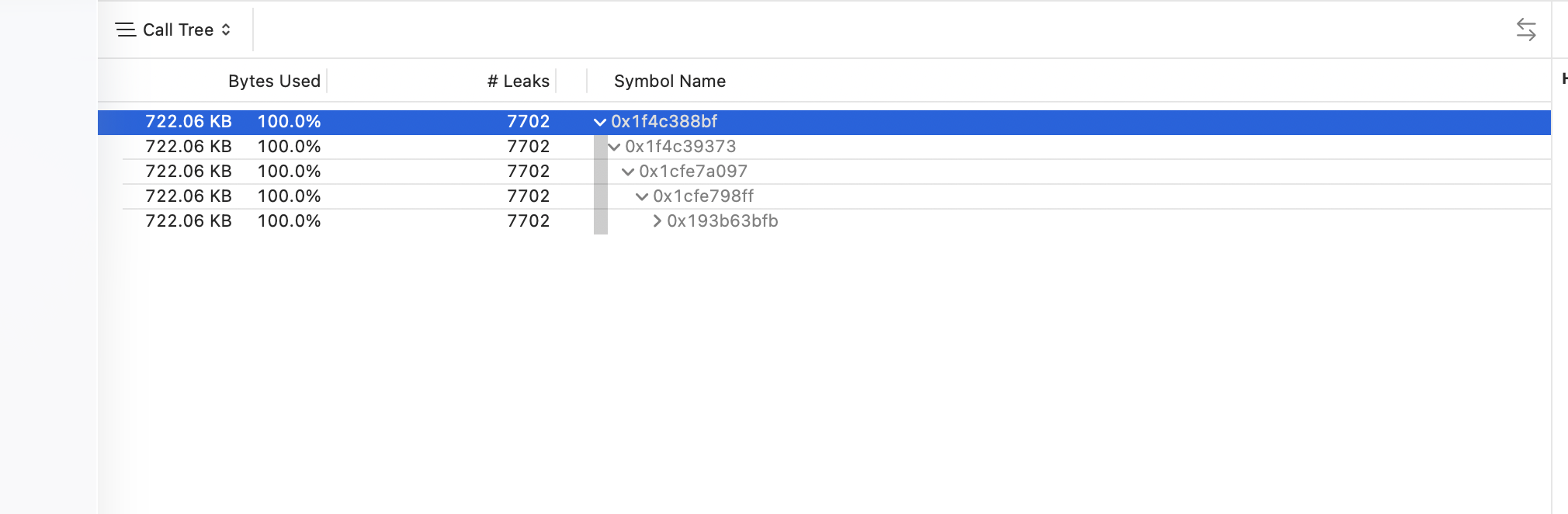Click 7702 leaks value in last row
Image resolution: width=1568 pixels, height=514 pixels.
(528, 221)
